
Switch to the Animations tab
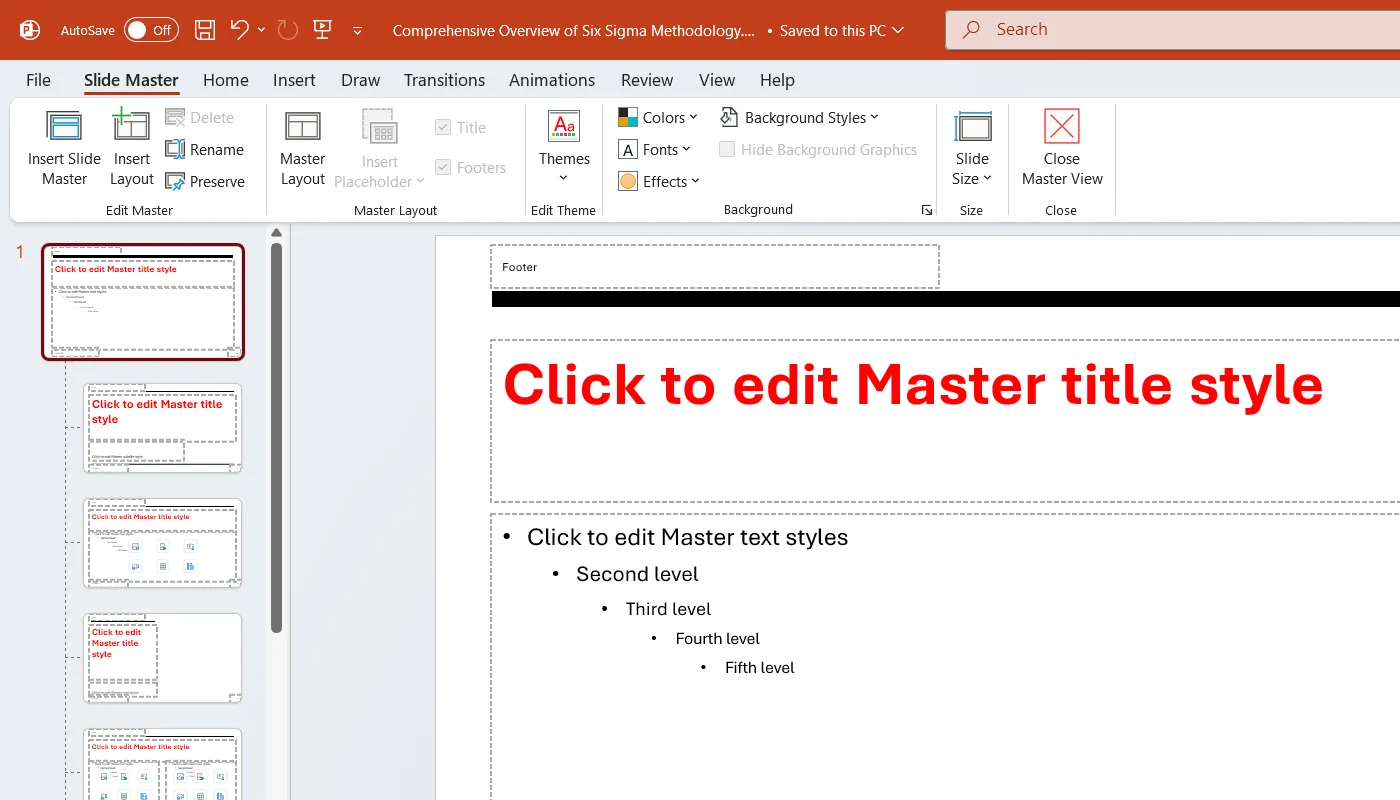click(551, 80)
